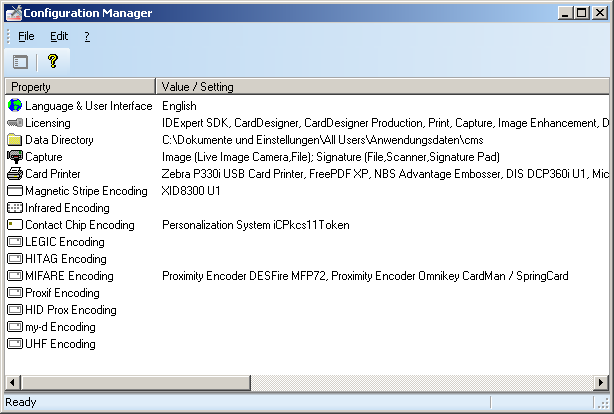Screen dimensions: 614x414
Task: Open the File menu
Action: point(26,36)
